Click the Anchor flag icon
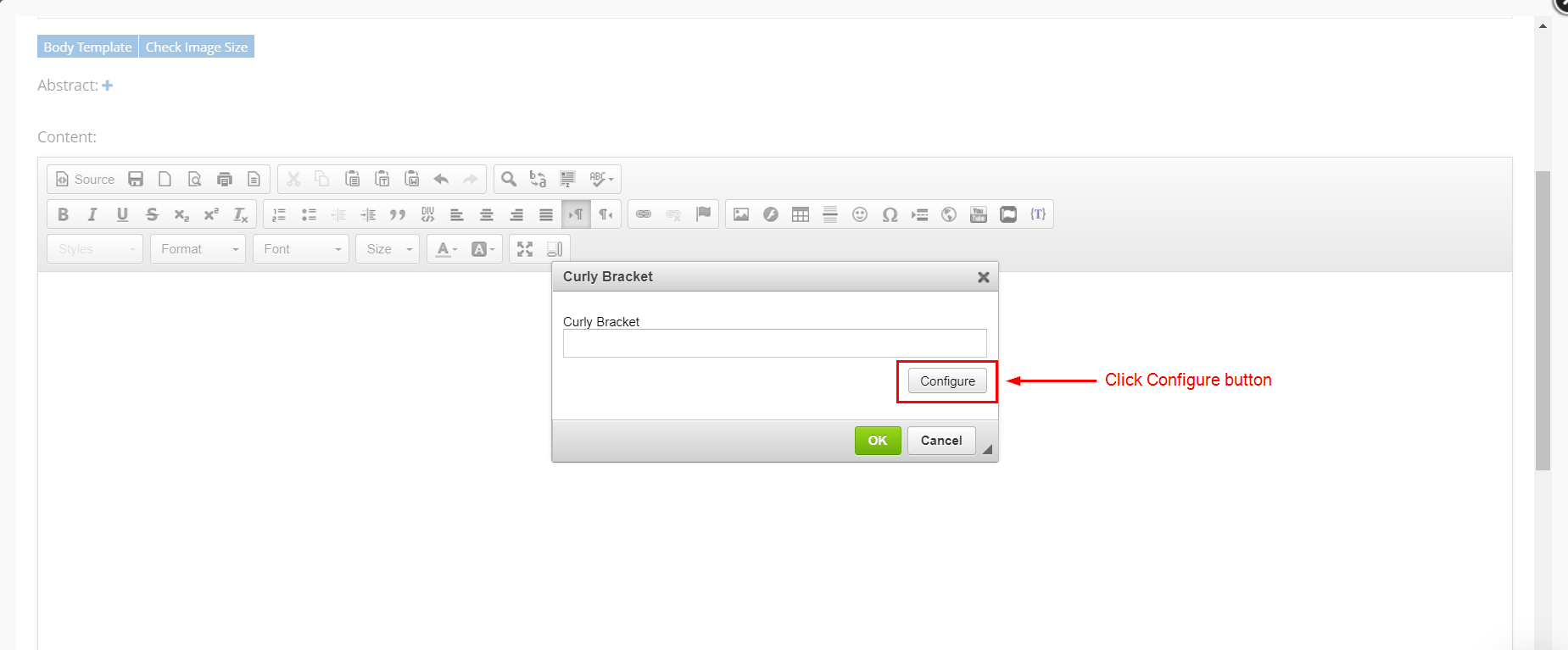Image resolution: width=1568 pixels, height=650 pixels. tap(703, 214)
